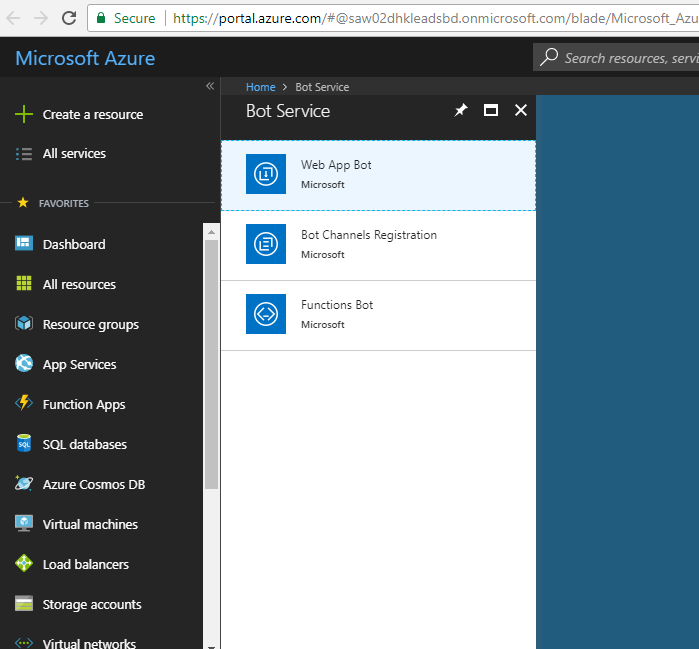The image size is (699, 649).
Task: Click the green plus Create a resource icon
Action: point(24,114)
